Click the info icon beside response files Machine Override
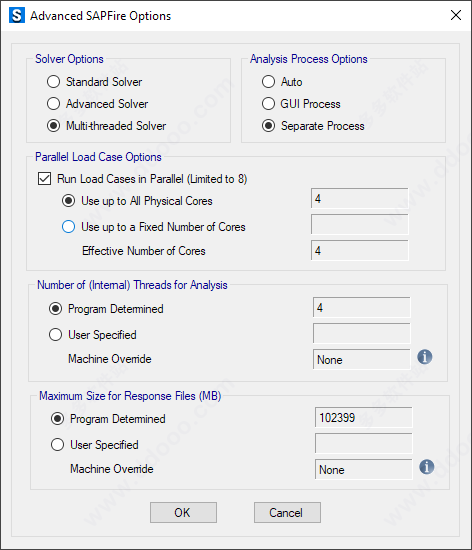Image resolution: width=472 pixels, height=550 pixels. pos(426,467)
